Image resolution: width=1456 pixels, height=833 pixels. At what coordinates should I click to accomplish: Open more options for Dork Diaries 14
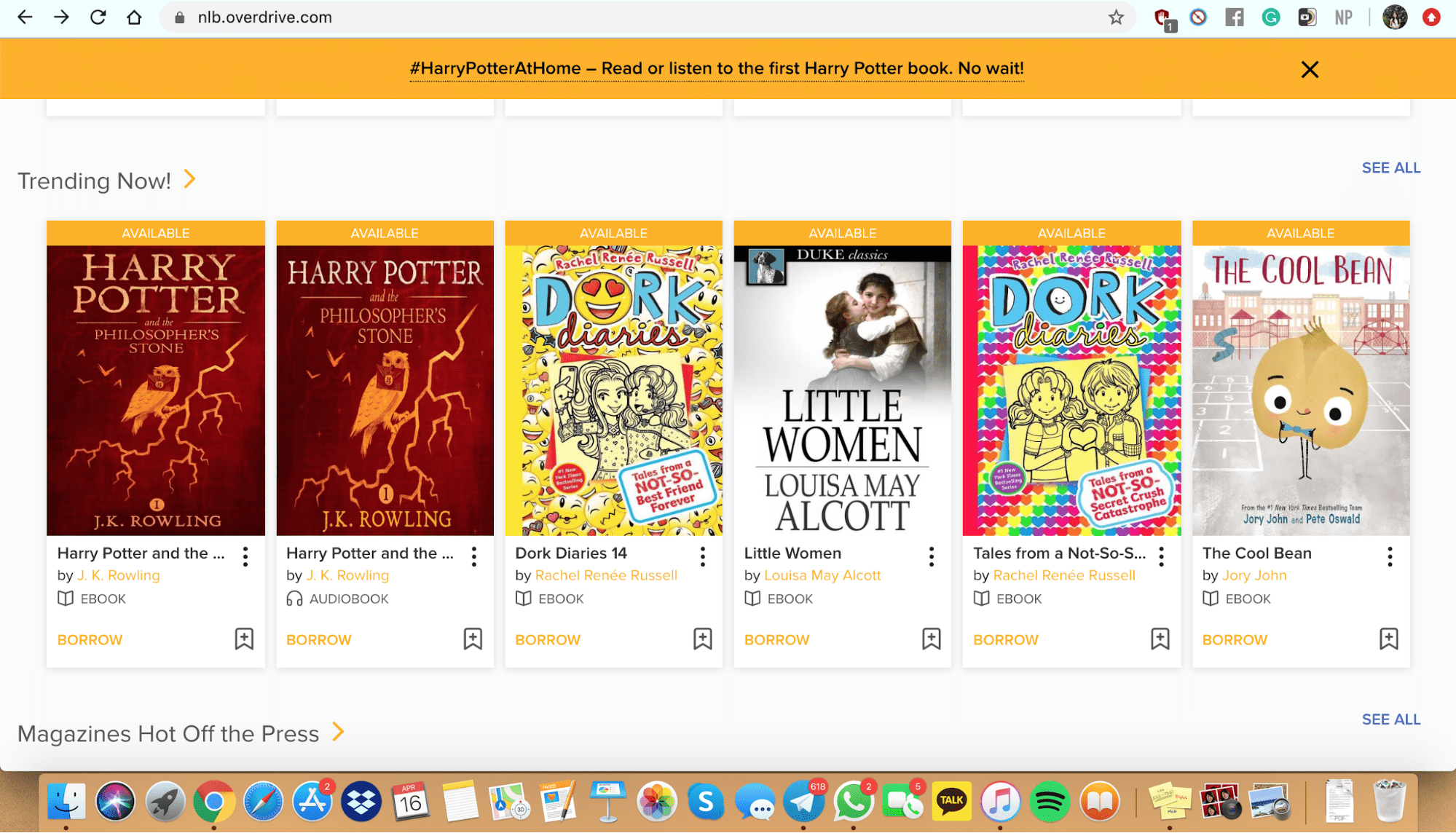702,556
